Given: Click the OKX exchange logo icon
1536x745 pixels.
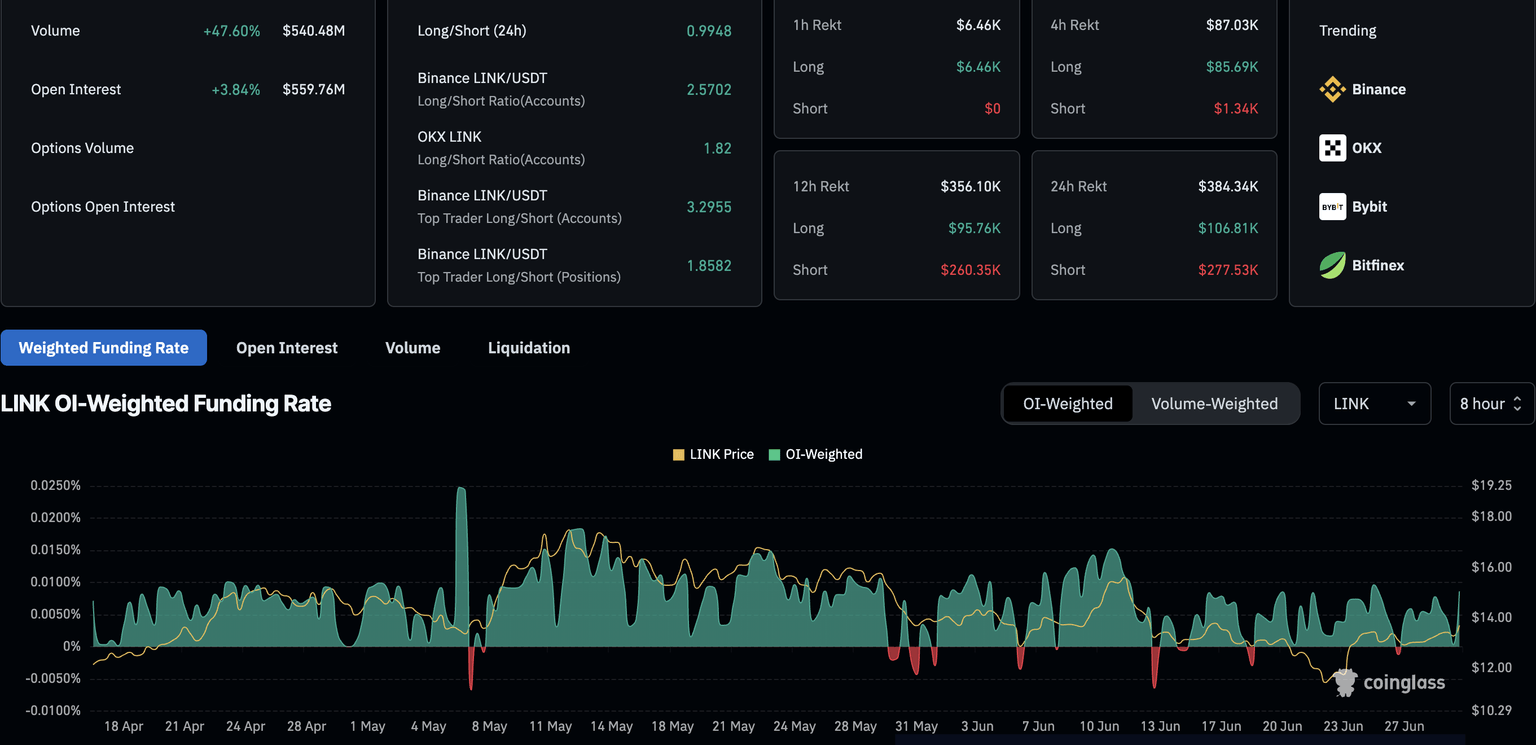Looking at the screenshot, I should tap(1332, 148).
